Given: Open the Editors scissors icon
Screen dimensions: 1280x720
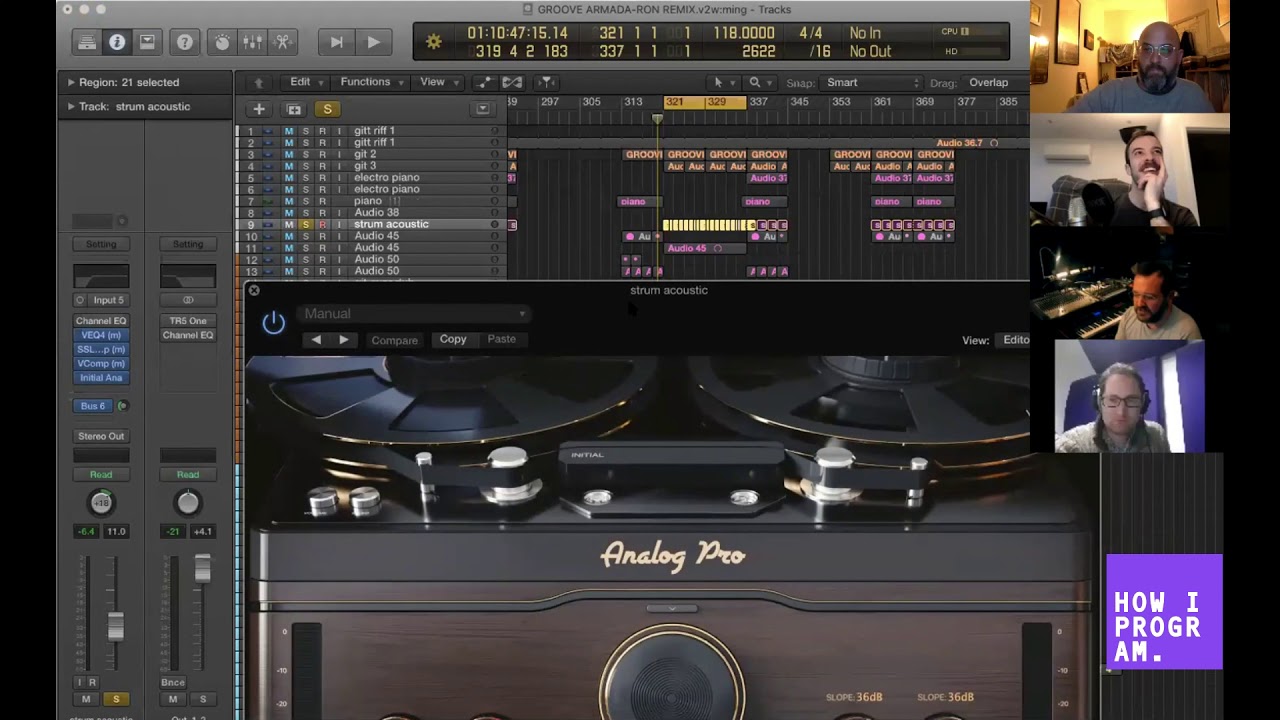Looking at the screenshot, I should click(282, 42).
